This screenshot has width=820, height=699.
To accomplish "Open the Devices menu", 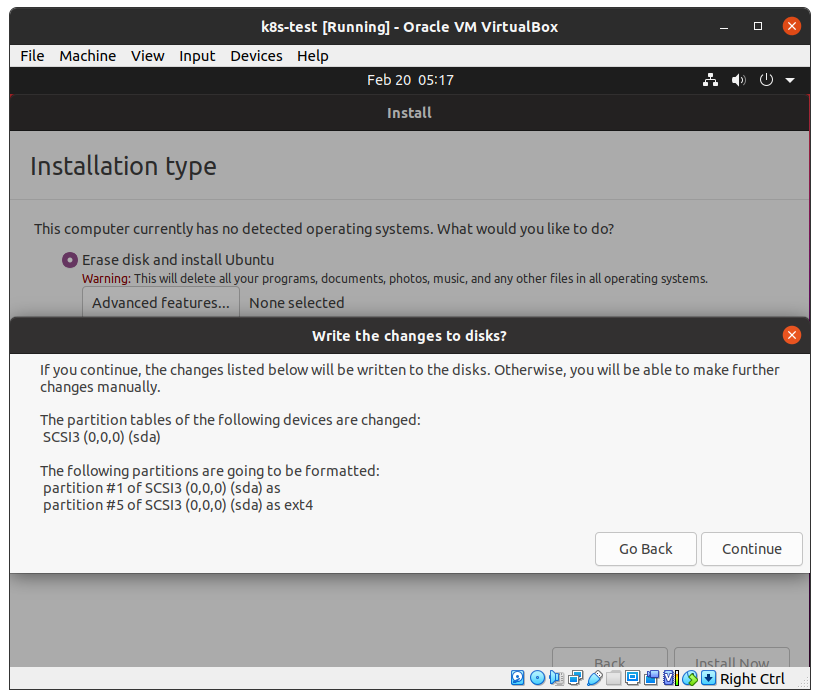I will coord(256,56).
